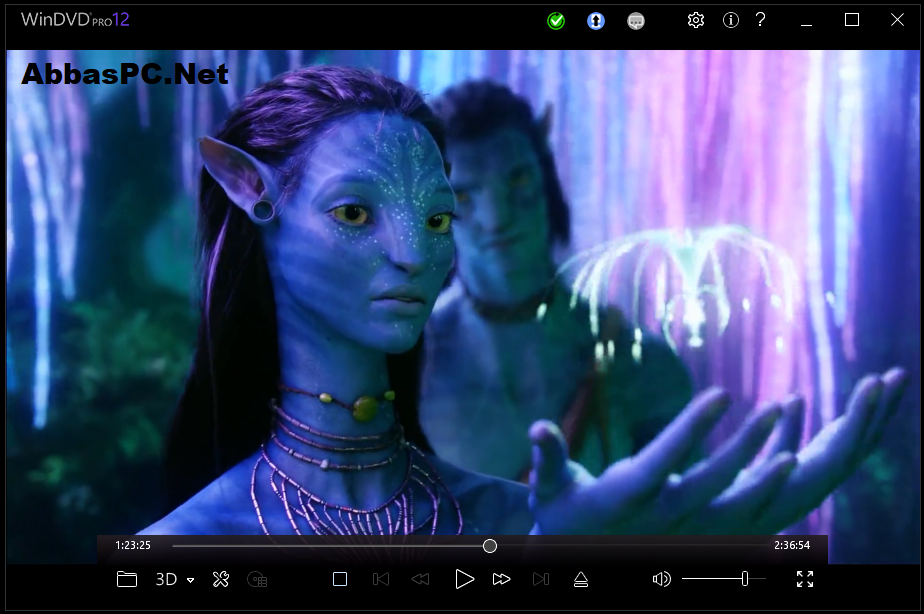The image size is (924, 614).
Task: Open the gray message bubble icon
Action: (636, 21)
